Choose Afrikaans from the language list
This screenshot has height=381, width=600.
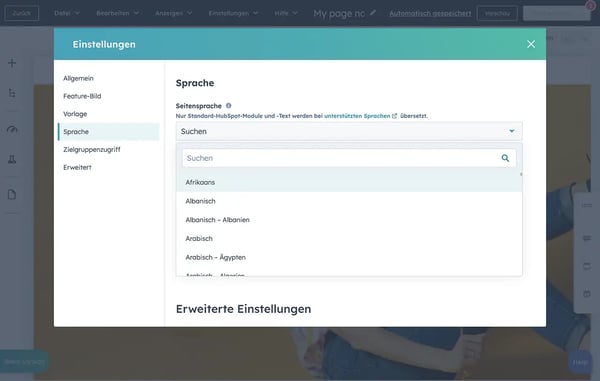point(349,182)
